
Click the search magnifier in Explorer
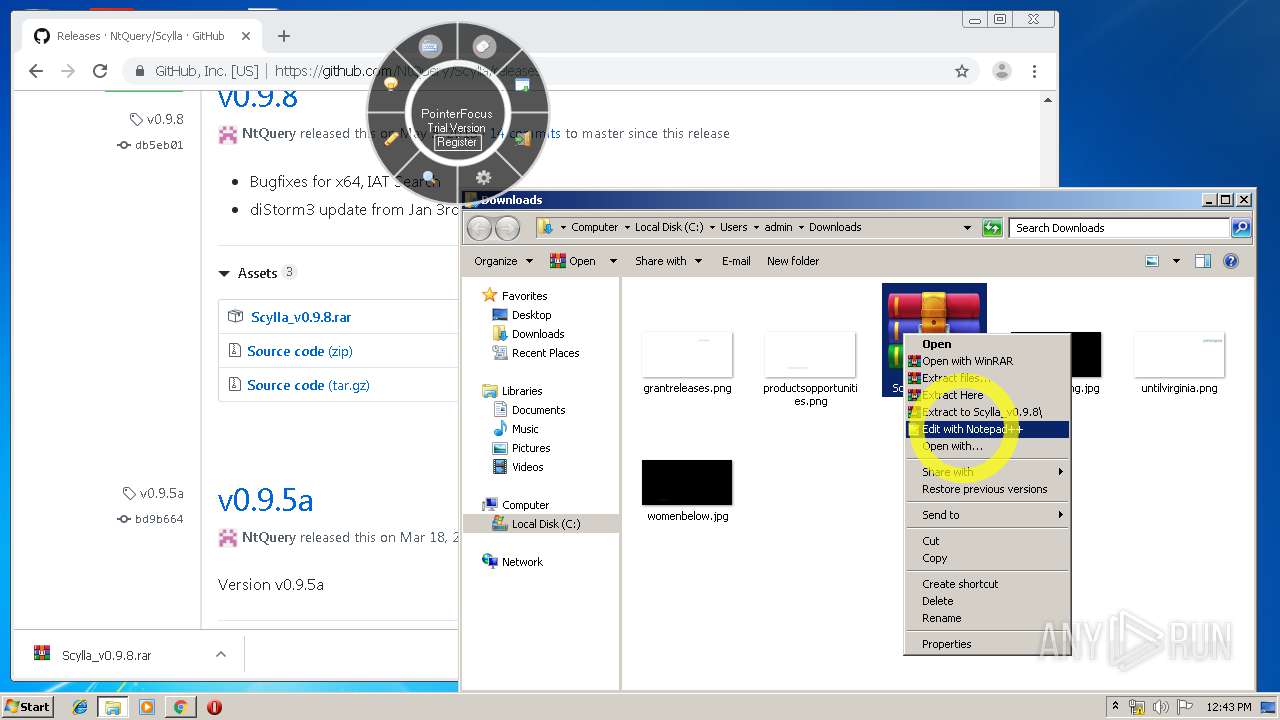tap(1240, 227)
